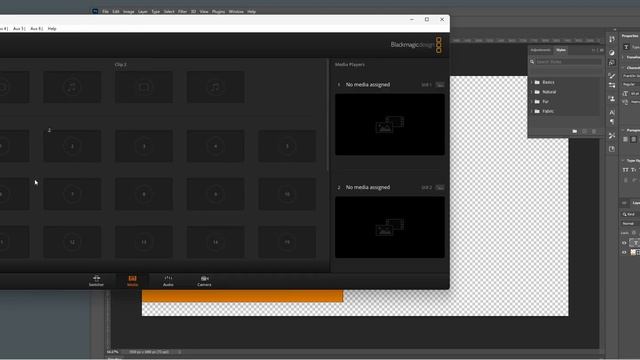Open the Media page tab in ATEM
The width and height of the screenshot is (640, 360).
(x=132, y=281)
